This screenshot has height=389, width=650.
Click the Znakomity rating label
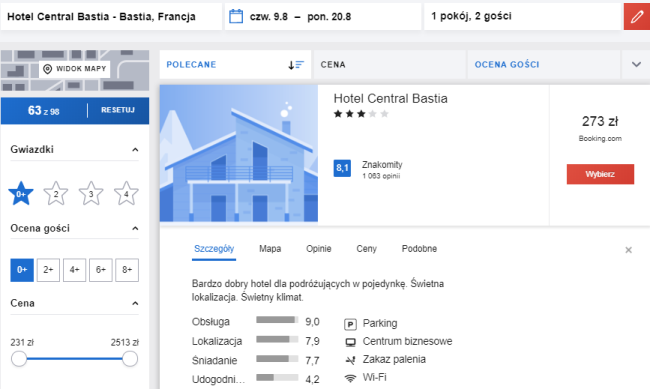pos(382,165)
